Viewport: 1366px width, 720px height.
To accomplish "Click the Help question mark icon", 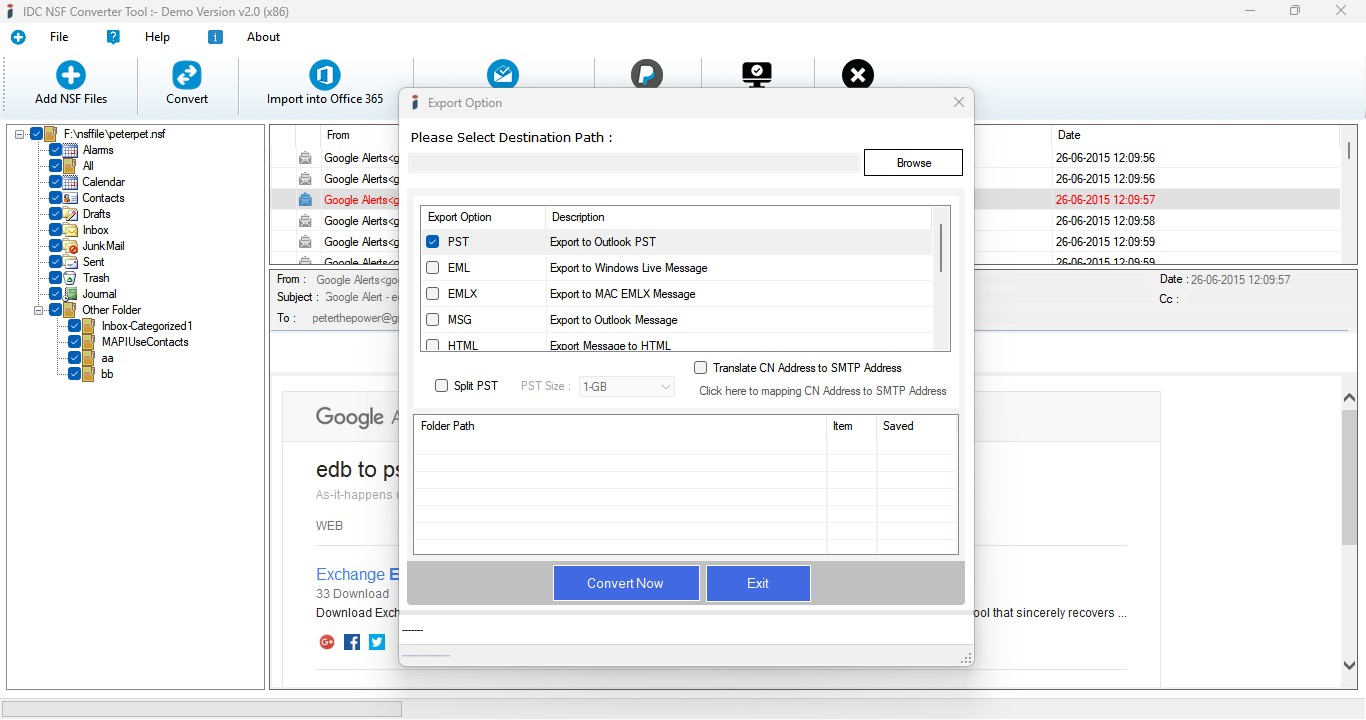I will click(x=113, y=37).
